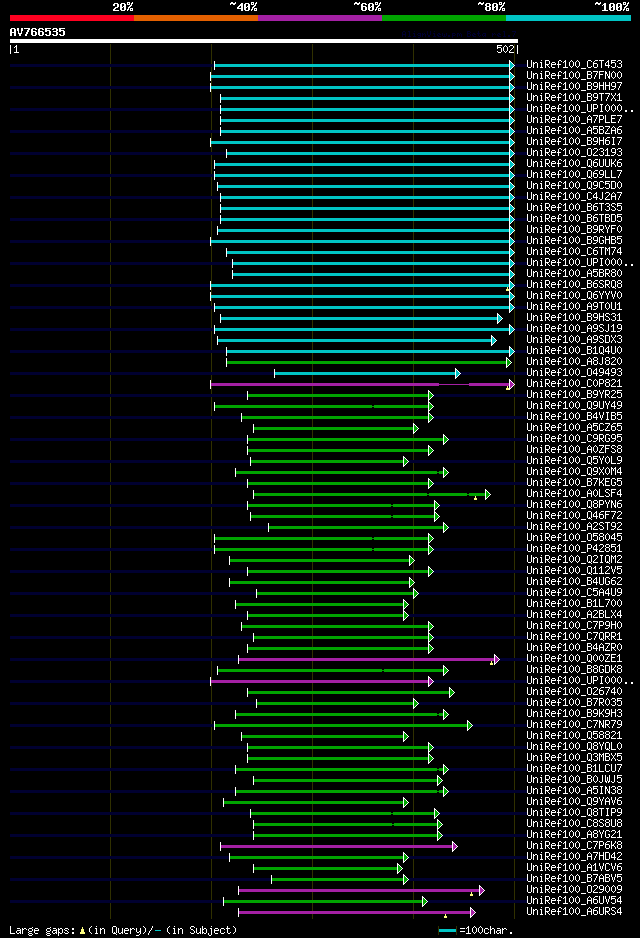Select subject label UniRef100_C5A4U9
The width and height of the screenshot is (640, 938).
coord(574,593)
